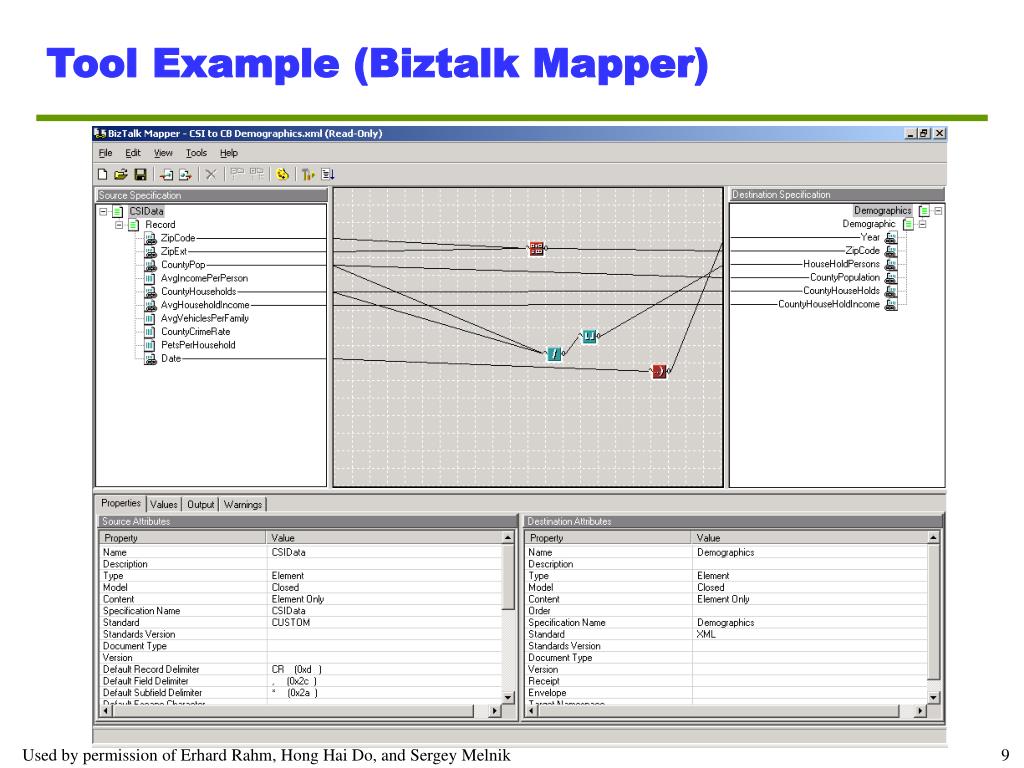Click scroll-right arrow in Destination Attributes

921,711
